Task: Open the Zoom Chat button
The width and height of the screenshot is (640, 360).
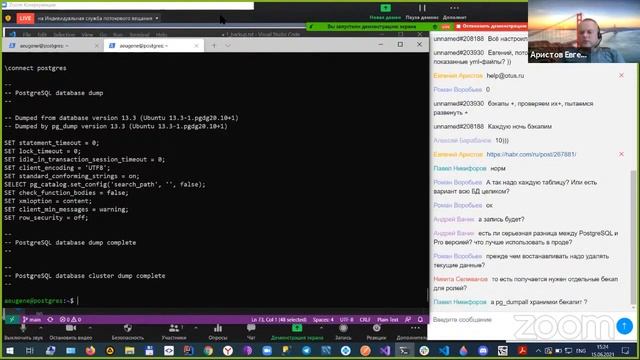Action: (251, 332)
